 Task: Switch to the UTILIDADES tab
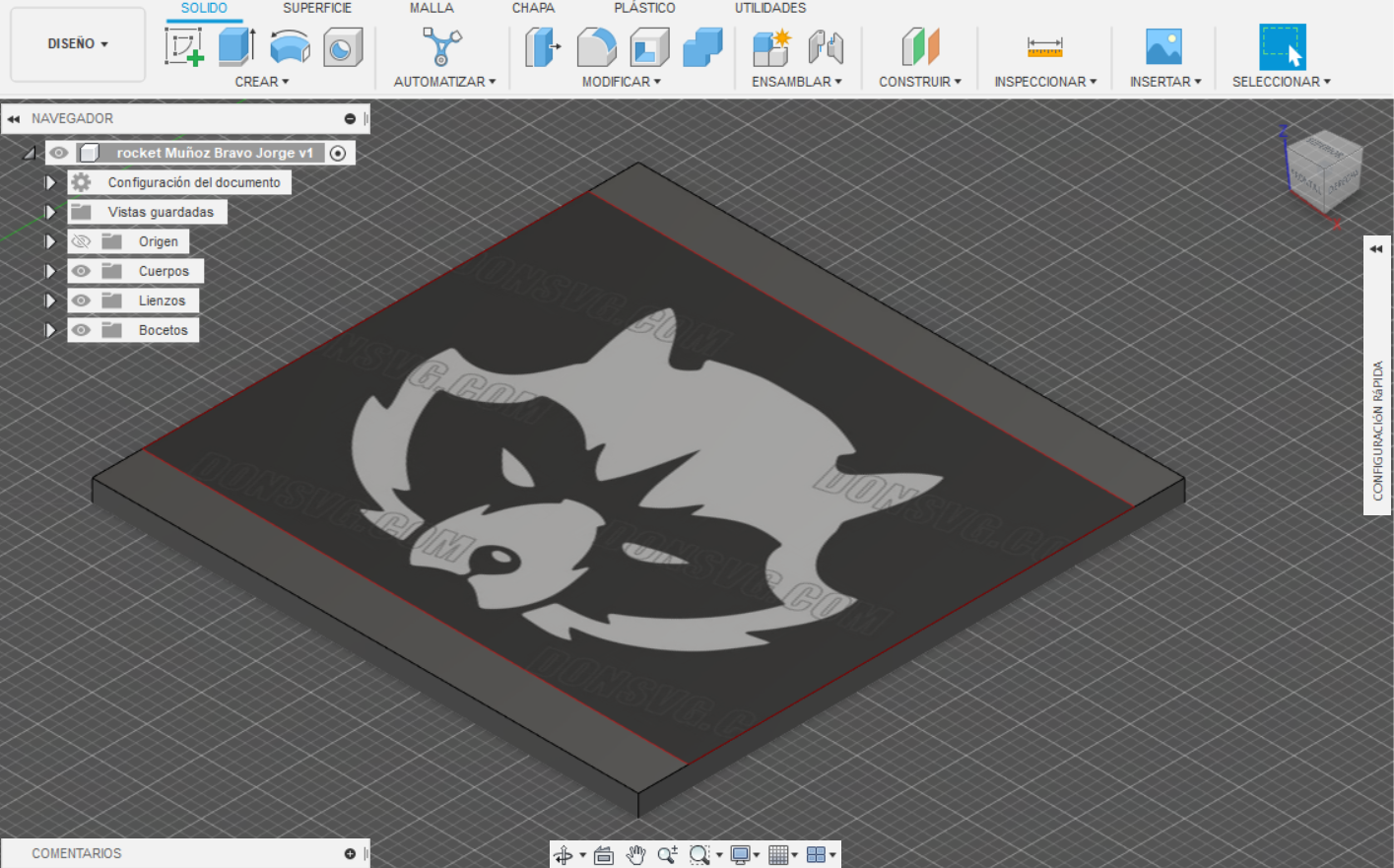pyautogui.click(x=770, y=8)
